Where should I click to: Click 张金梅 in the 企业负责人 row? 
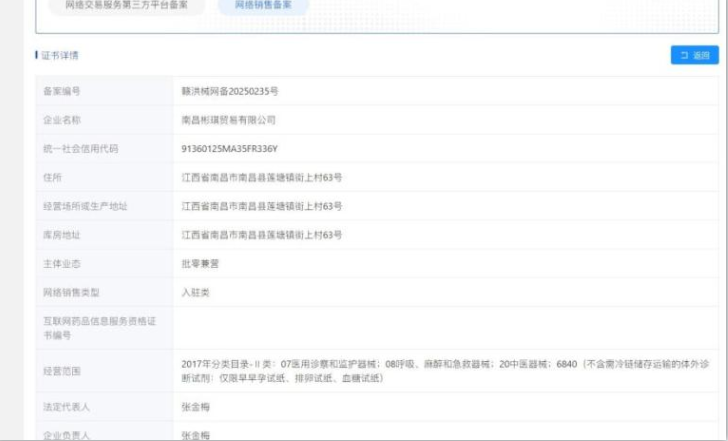196,435
